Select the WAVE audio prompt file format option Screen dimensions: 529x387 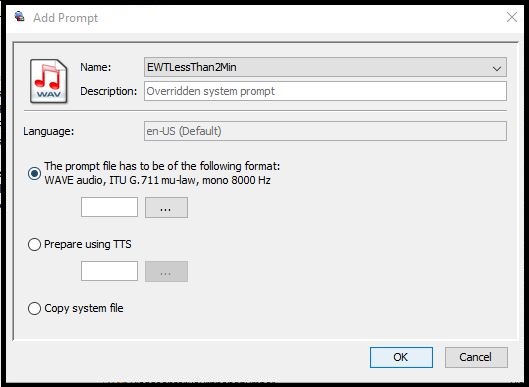pos(34,173)
